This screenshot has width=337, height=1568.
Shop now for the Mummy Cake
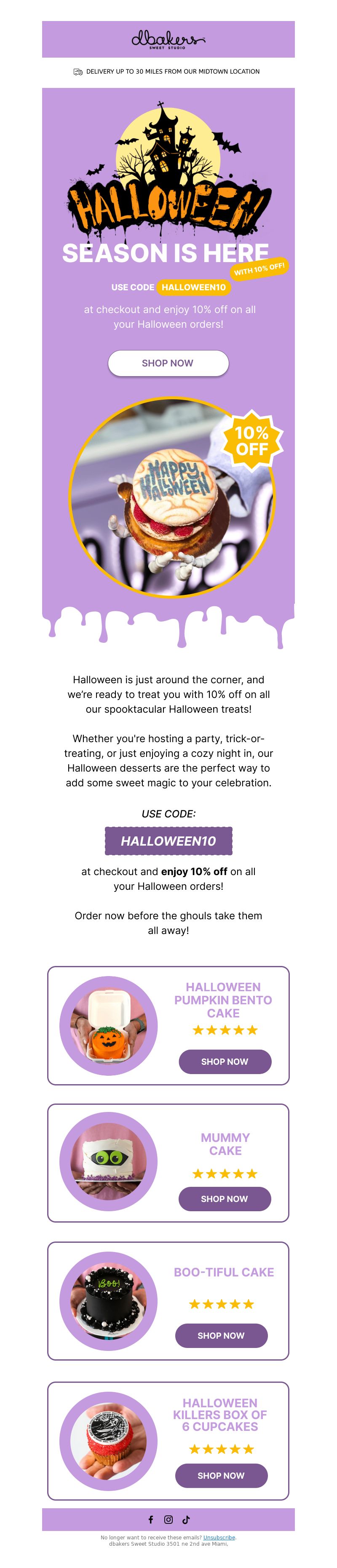pyautogui.click(x=225, y=1198)
